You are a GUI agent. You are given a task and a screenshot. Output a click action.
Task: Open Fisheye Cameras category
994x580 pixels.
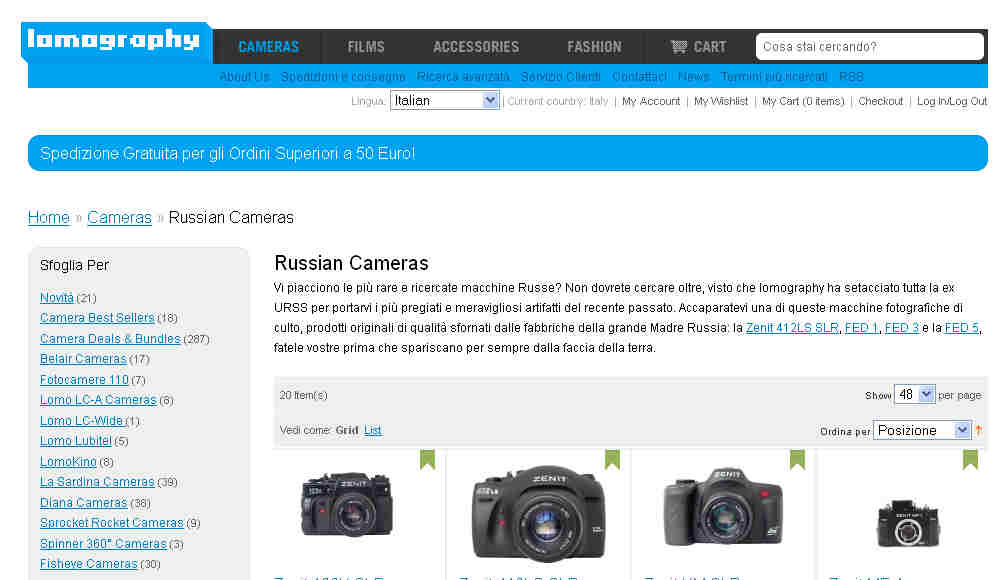tap(89, 564)
